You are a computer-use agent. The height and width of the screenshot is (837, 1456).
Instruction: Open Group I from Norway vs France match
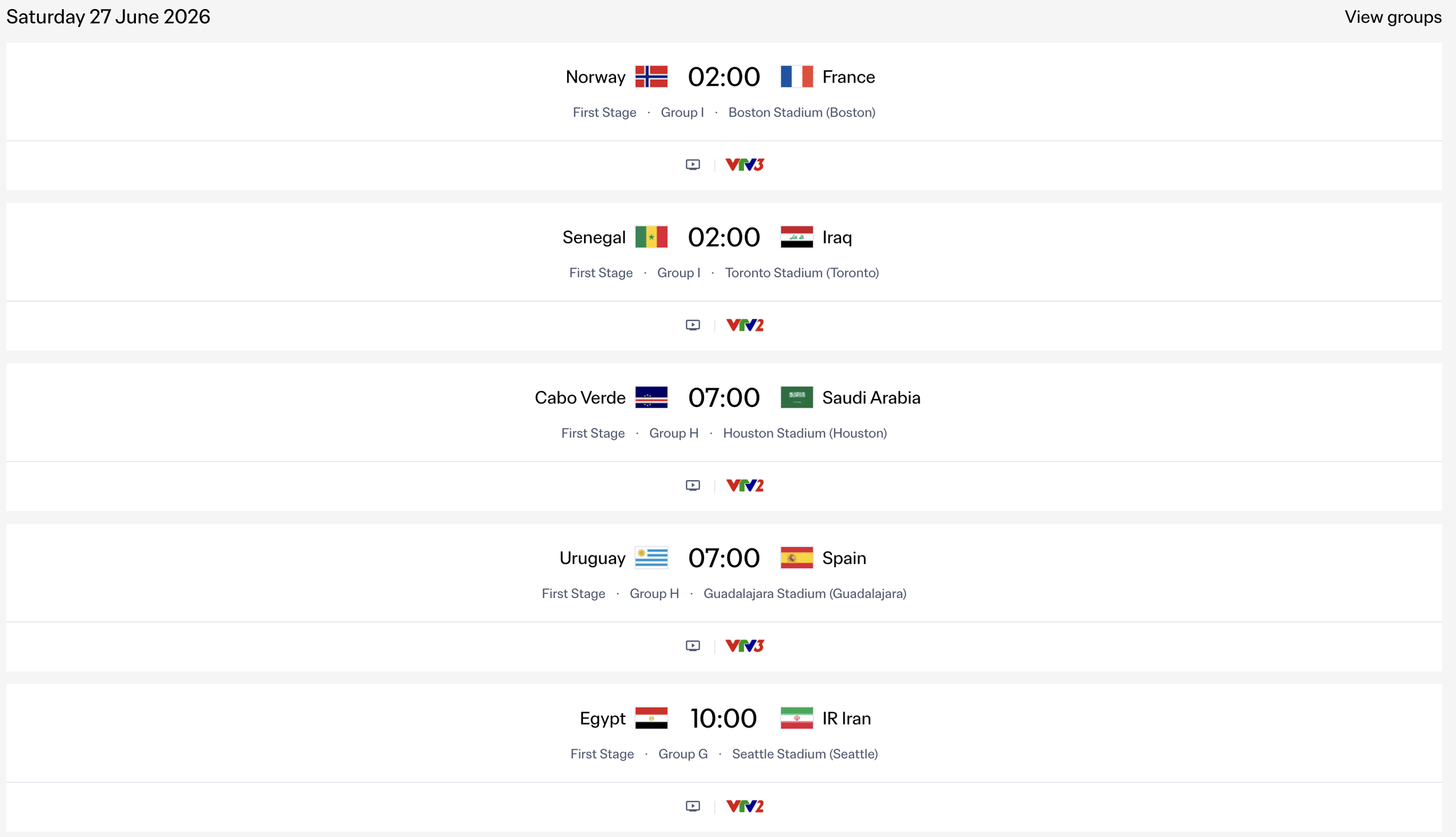(682, 113)
